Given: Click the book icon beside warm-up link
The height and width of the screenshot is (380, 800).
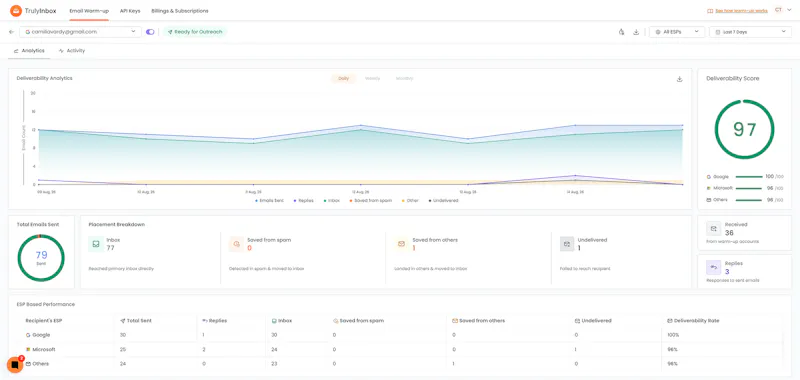Looking at the screenshot, I should point(710,11).
